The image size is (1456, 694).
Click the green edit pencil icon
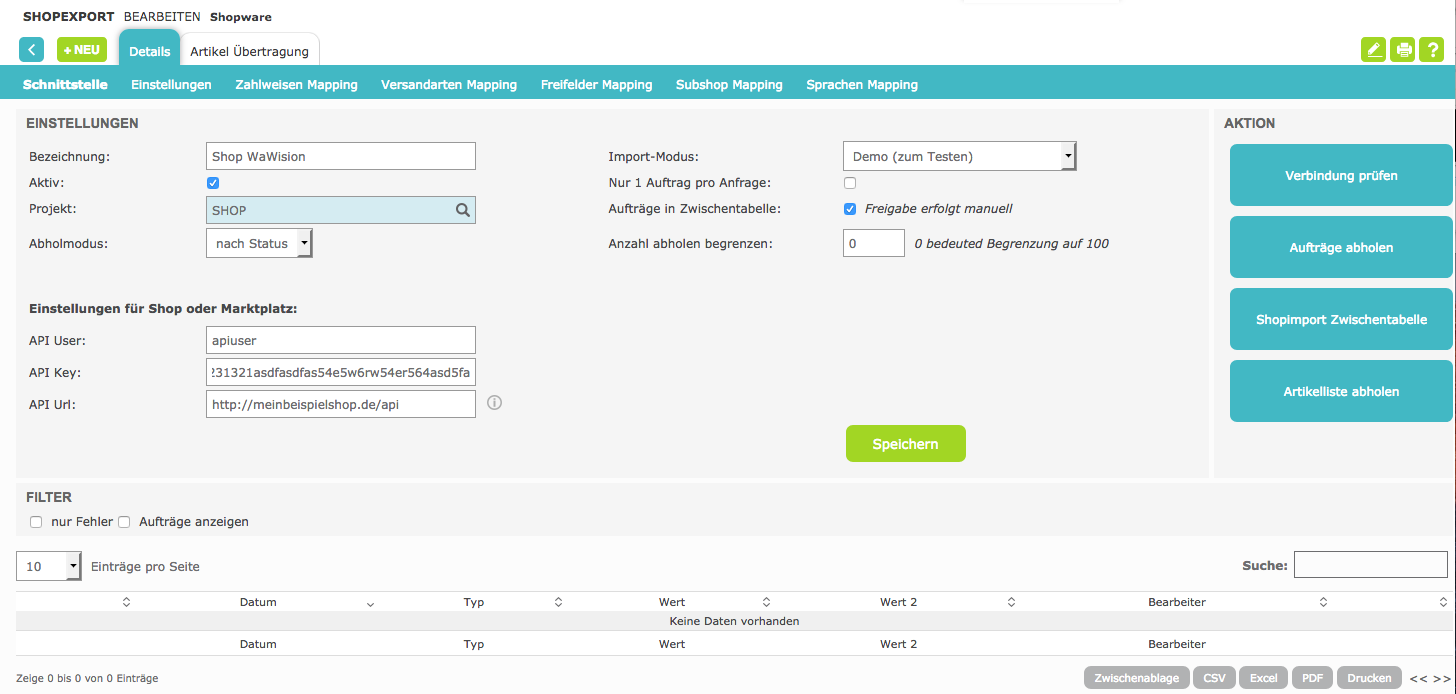click(1373, 50)
